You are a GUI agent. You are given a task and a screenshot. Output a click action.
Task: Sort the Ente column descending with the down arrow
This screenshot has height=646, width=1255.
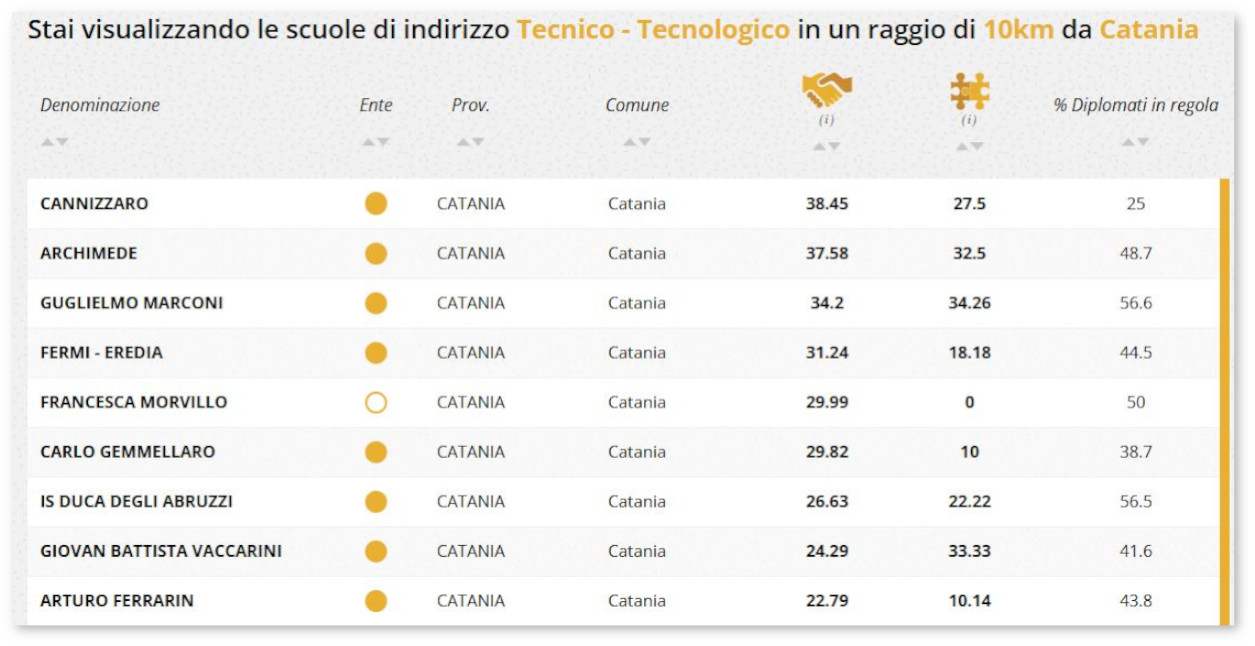[383, 142]
